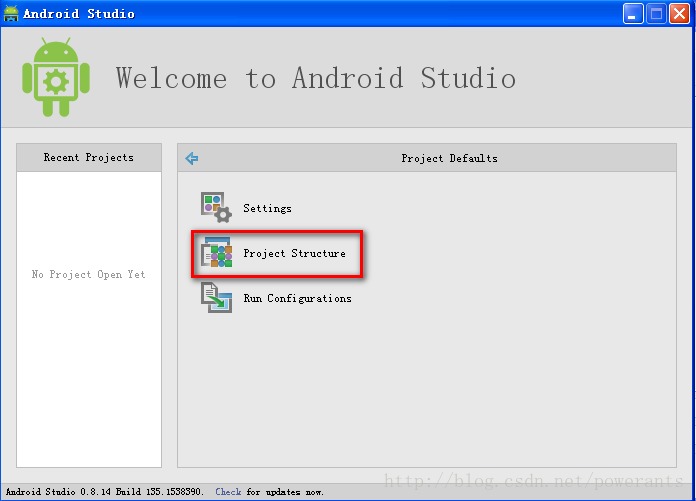Select the Project Structure text entry
The image size is (696, 501).
coord(294,253)
